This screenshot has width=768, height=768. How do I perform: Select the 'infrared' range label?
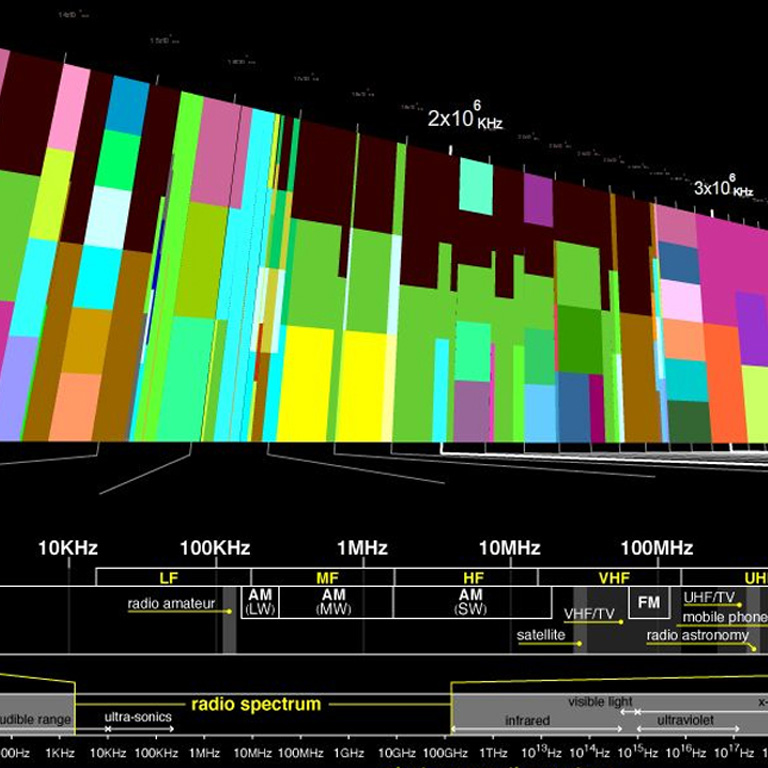point(527,720)
